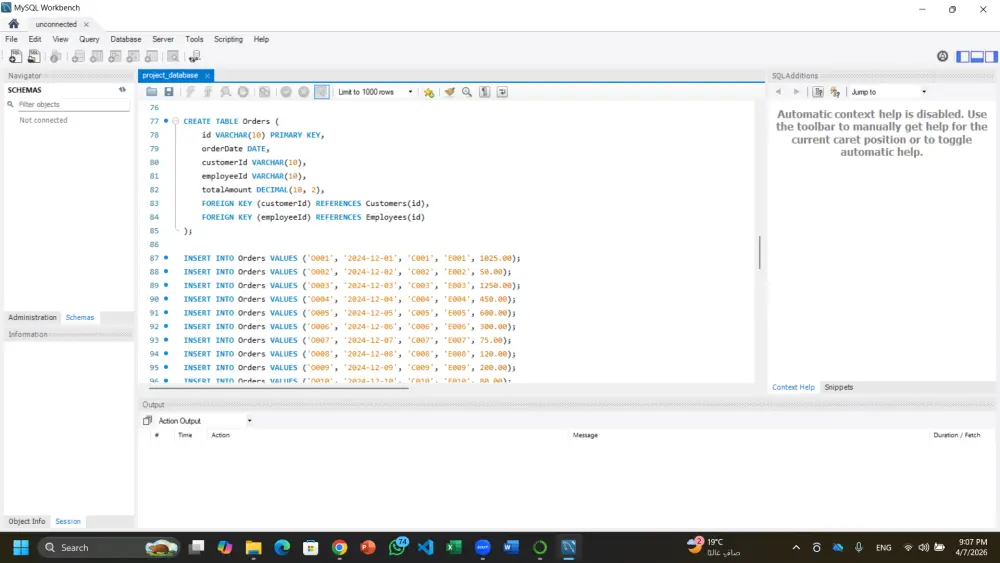1000x563 pixels.
Task: Toggle bottom output panel visibility
Action: [x=977, y=57]
